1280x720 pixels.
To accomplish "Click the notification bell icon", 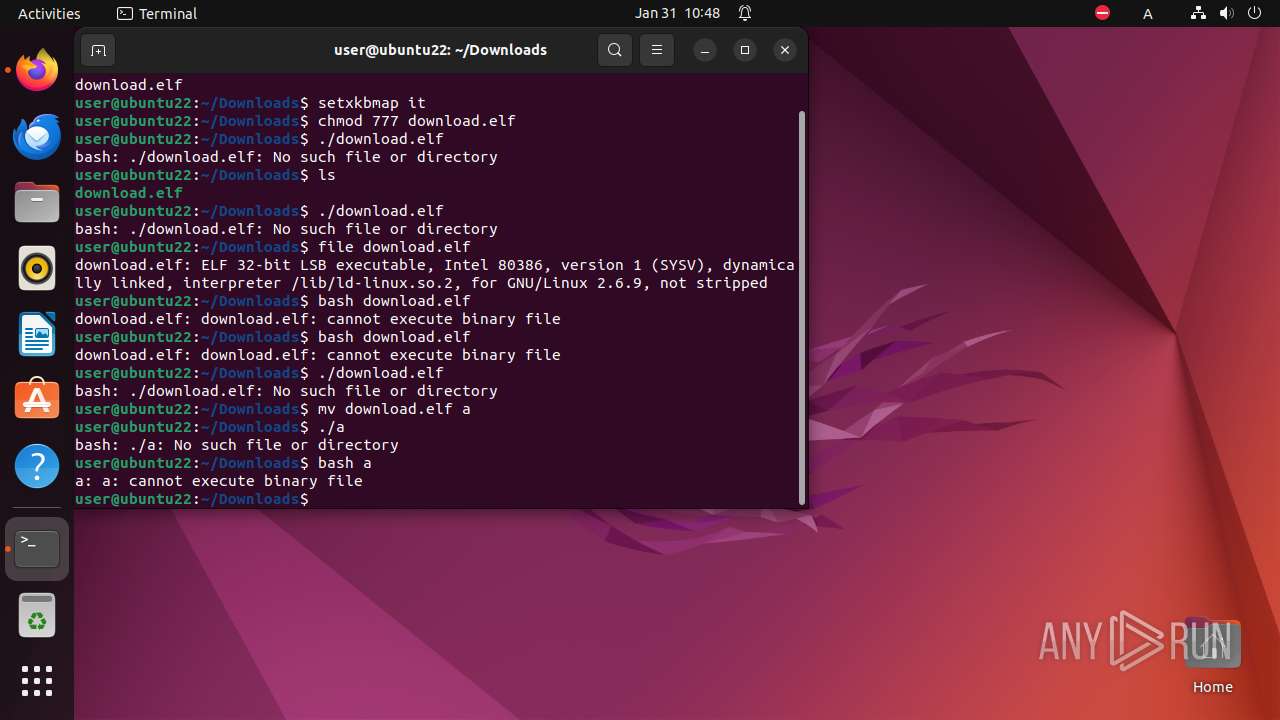I will click(x=745, y=13).
